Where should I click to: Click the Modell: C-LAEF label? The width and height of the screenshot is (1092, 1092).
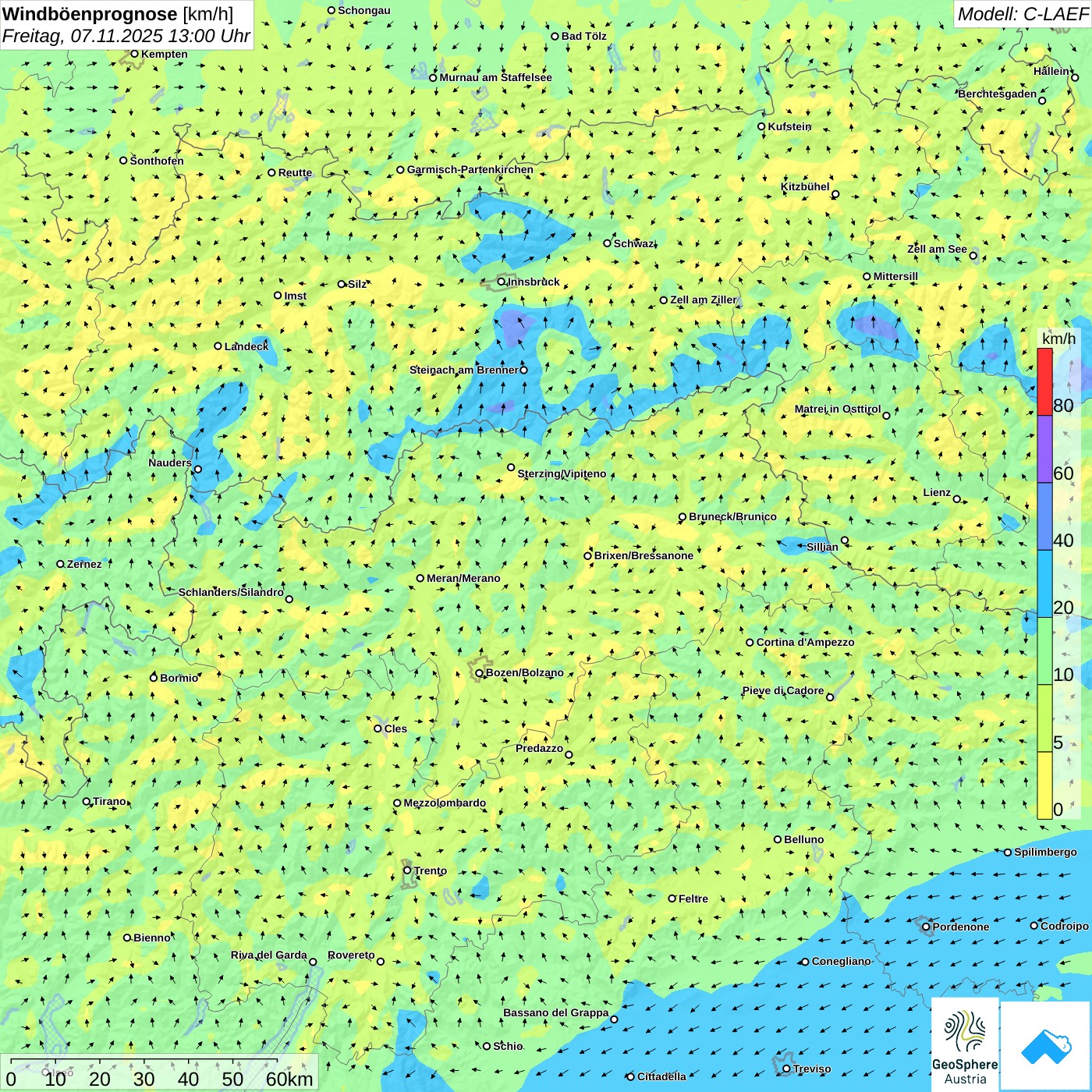[1023, 14]
